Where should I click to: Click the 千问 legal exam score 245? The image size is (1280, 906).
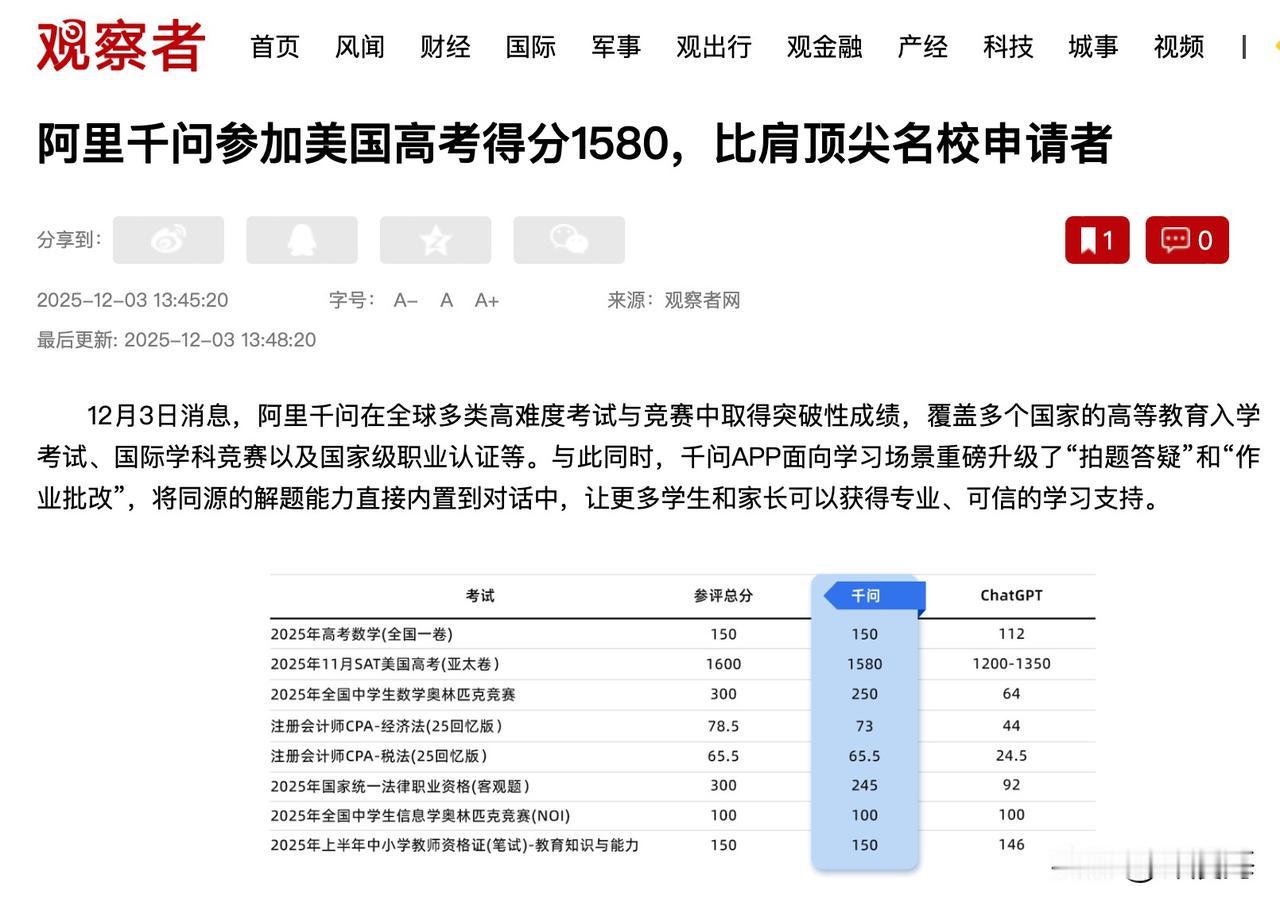coord(865,786)
